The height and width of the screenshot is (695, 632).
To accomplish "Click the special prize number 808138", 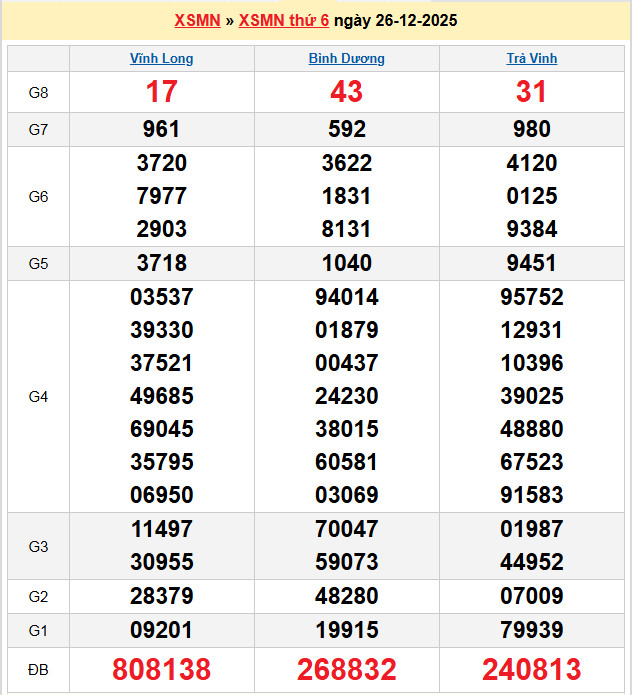I will tap(162, 669).
